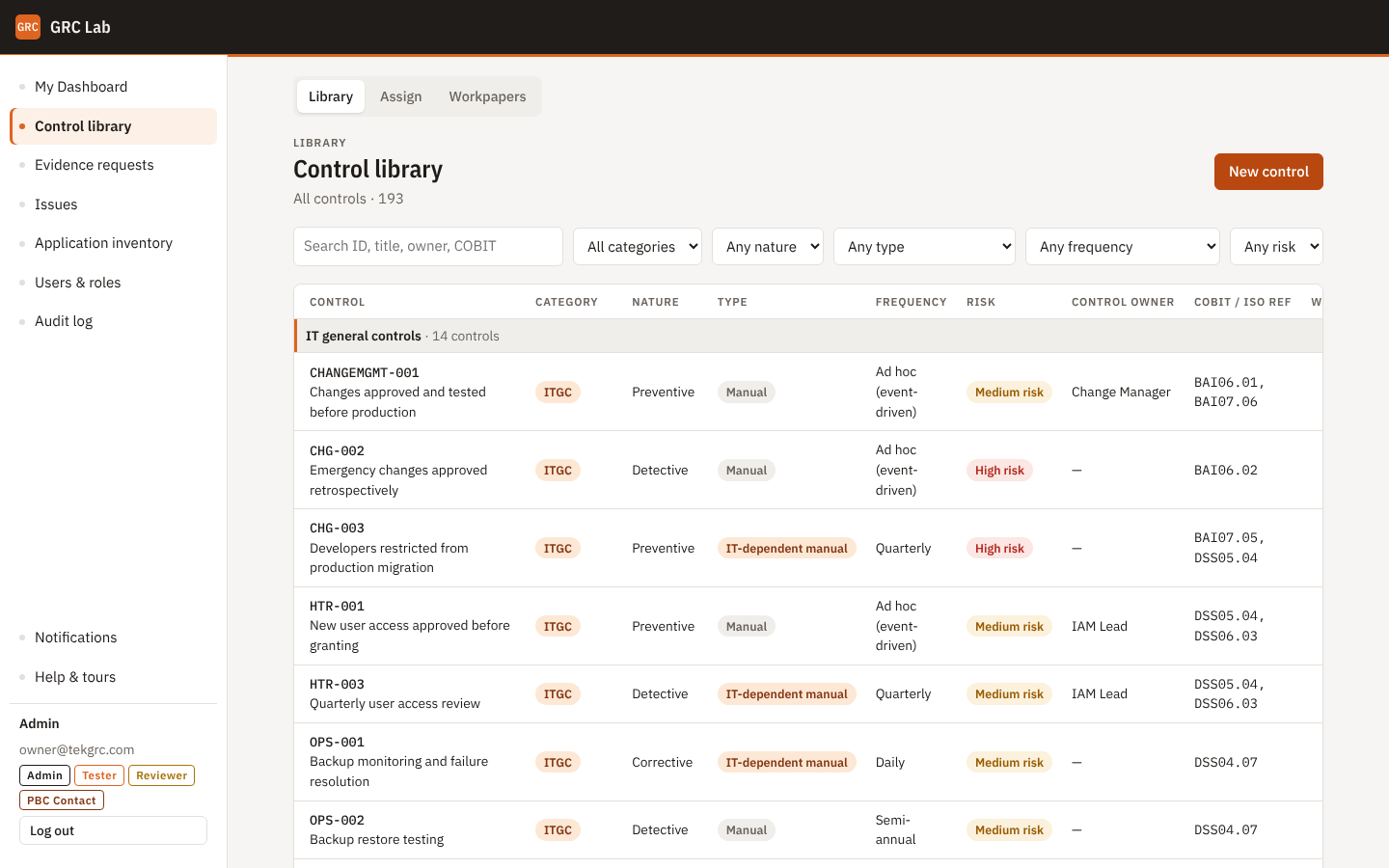Click the Risk column header
This screenshot has width=1389, height=868.
coord(981,302)
